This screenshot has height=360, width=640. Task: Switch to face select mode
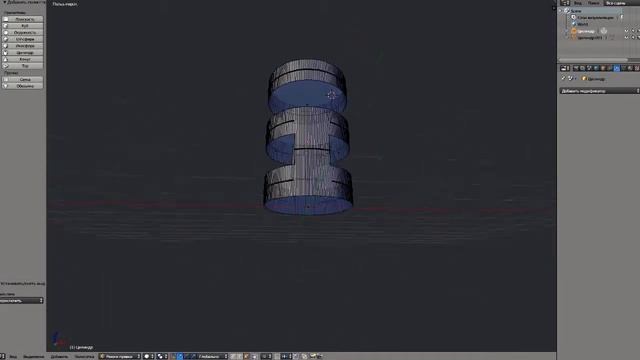point(246,356)
